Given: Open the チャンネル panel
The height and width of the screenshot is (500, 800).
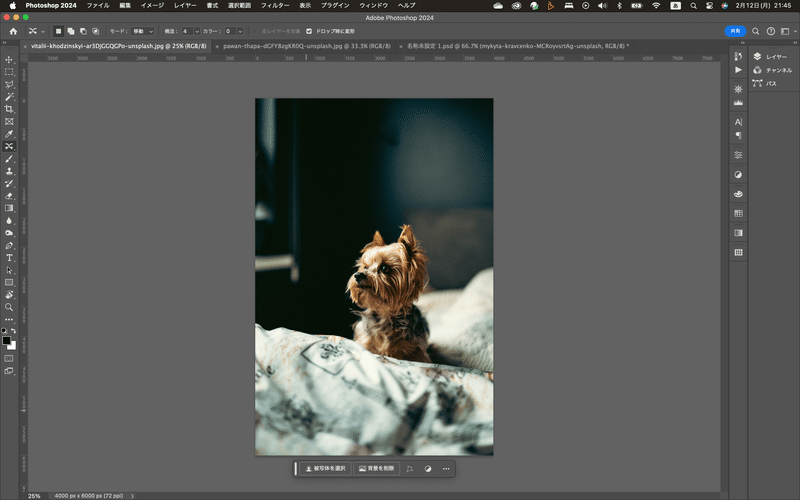Looking at the screenshot, I should point(772,70).
